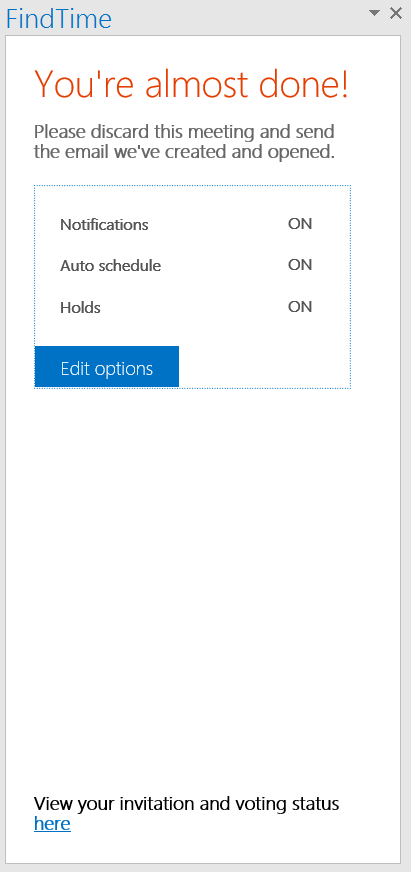This screenshot has width=411, height=872.
Task: Toggle the Notifications ON indicator
Action: point(300,224)
